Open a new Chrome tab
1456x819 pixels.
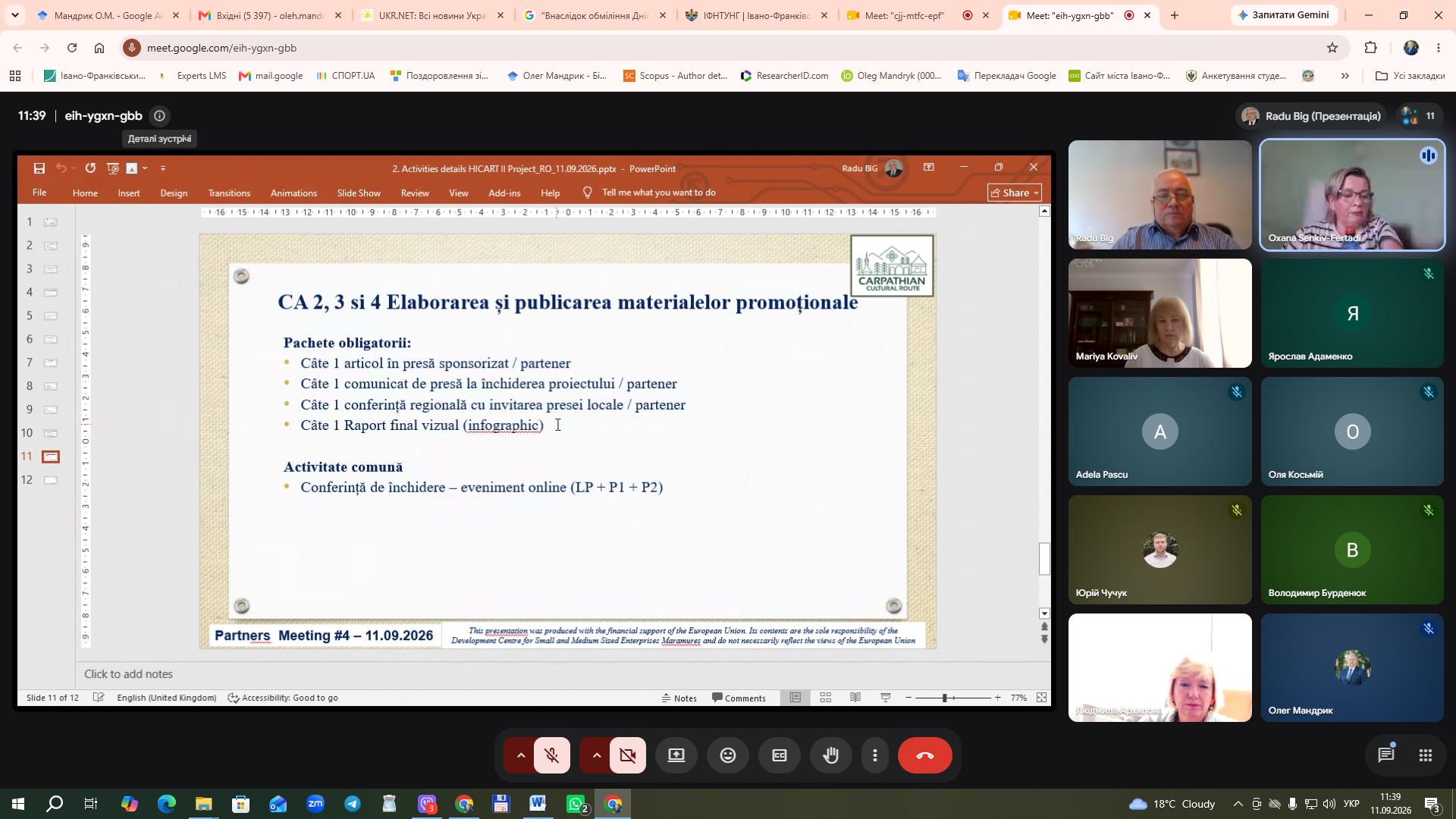(1175, 15)
